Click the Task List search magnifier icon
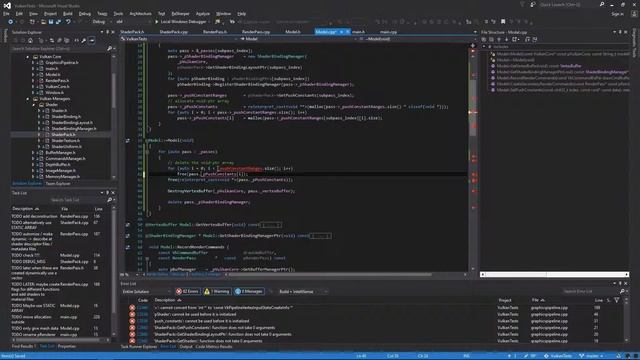640x360 pixels. pyautogui.click(x=109, y=200)
